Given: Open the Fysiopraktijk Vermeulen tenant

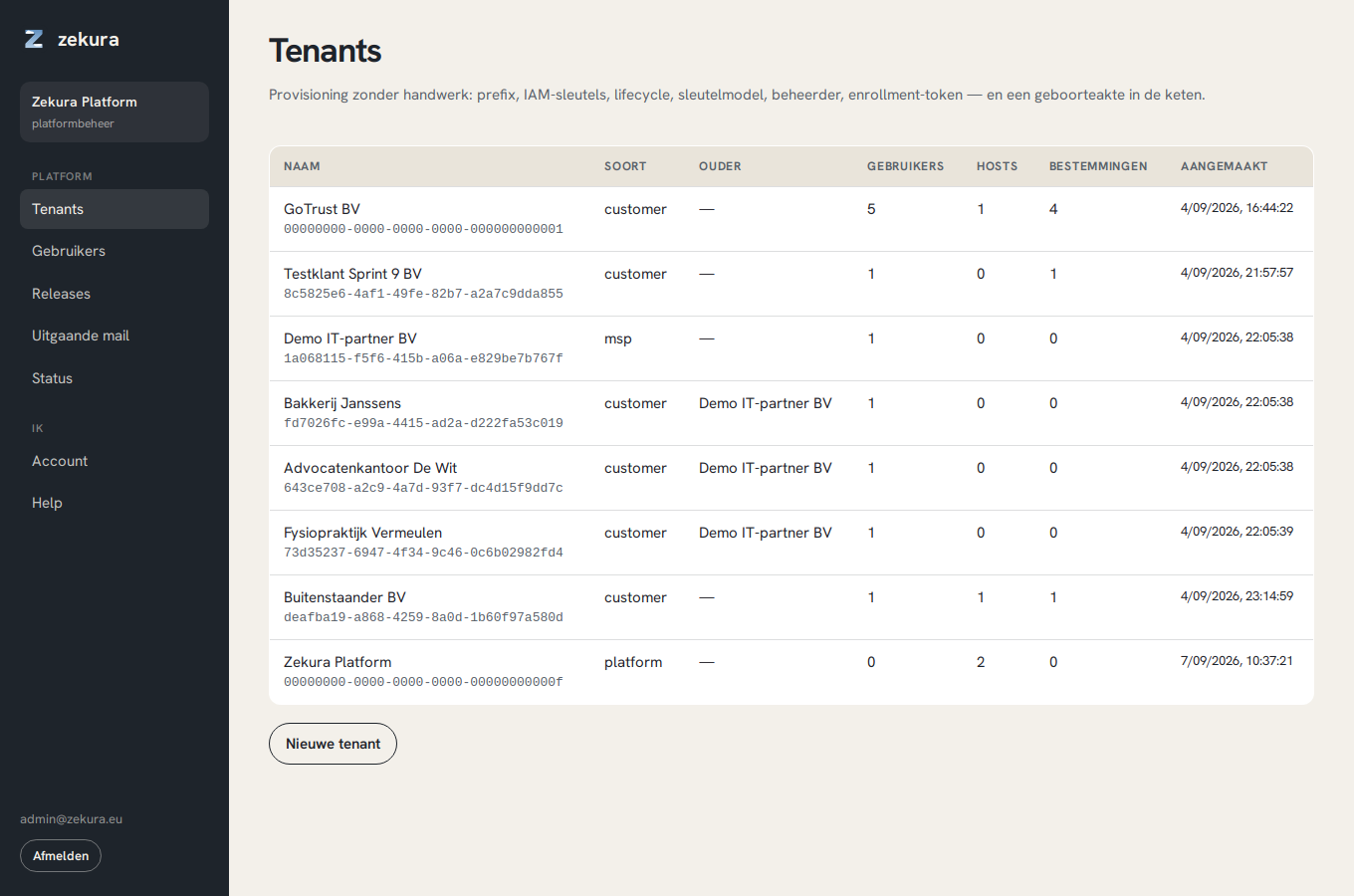Looking at the screenshot, I should click(x=362, y=533).
